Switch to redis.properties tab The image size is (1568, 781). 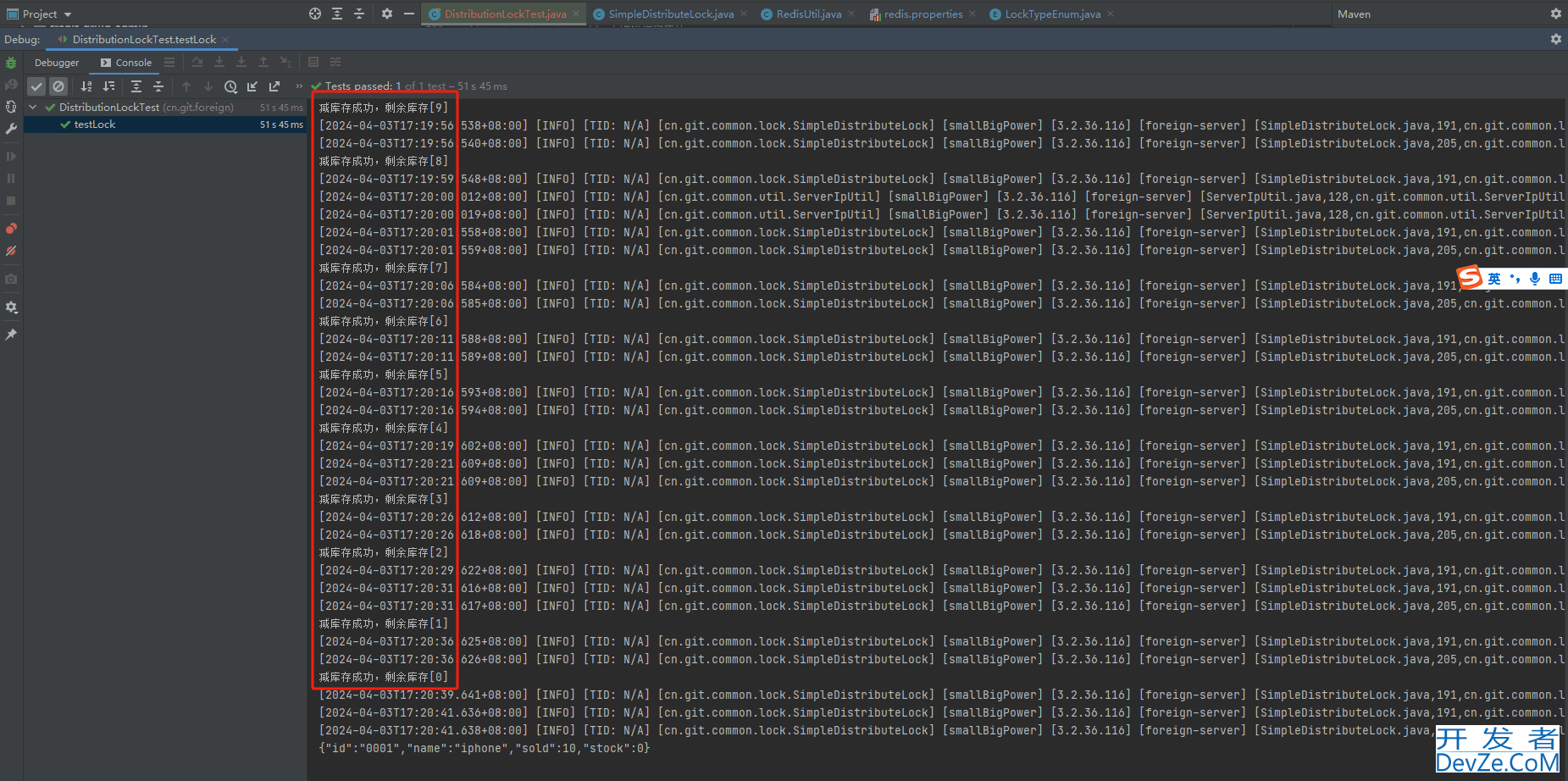923,14
